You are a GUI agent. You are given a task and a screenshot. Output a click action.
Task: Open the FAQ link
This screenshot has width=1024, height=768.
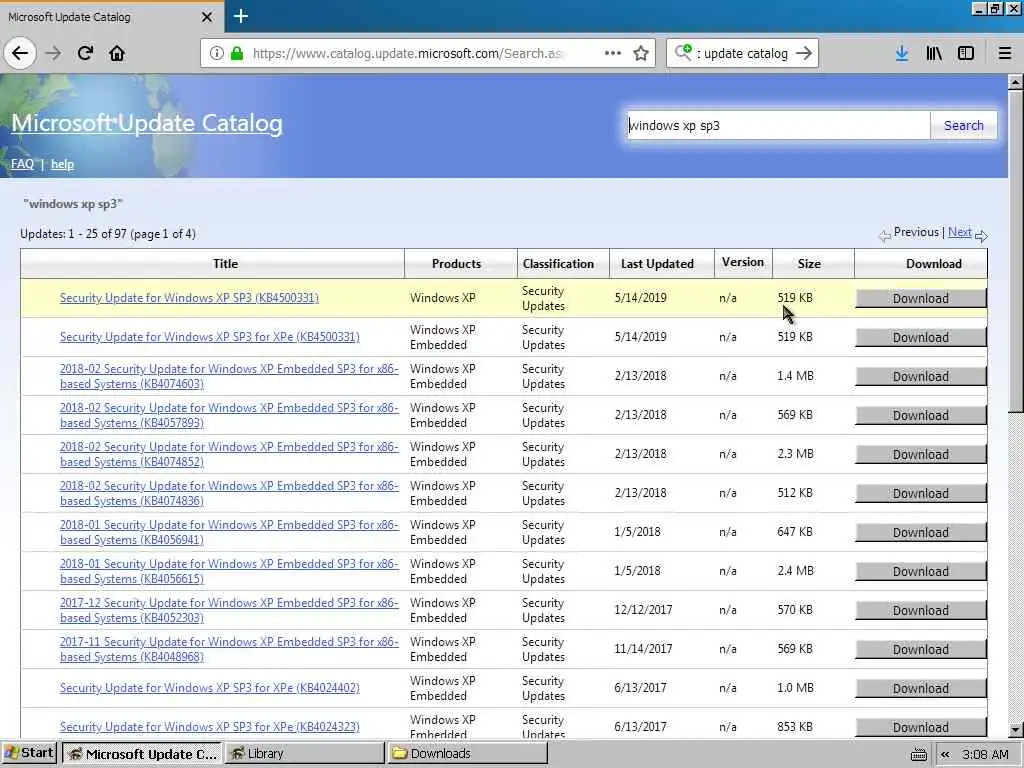[x=22, y=164]
